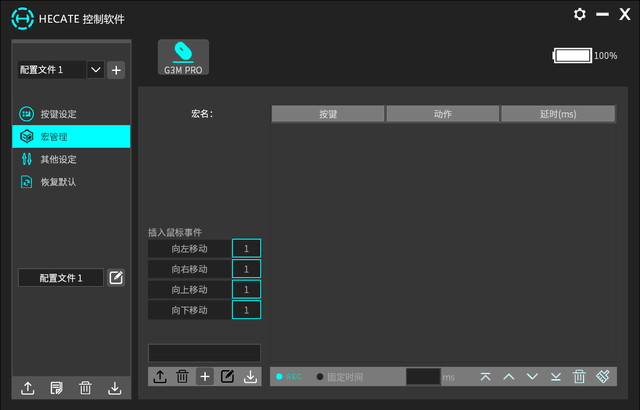Screen dimensions: 640x410
Task: Add a new profile with plus button
Action: click(x=116, y=69)
